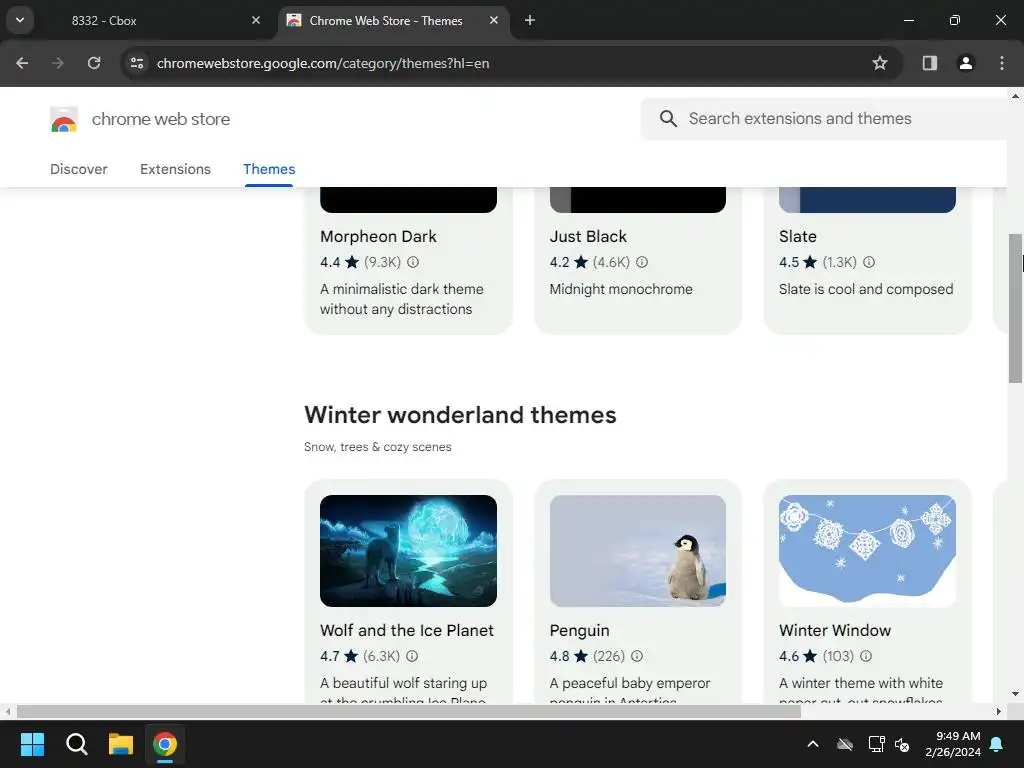1024x768 pixels.
Task: Go to the Discover tab
Action: (x=79, y=169)
